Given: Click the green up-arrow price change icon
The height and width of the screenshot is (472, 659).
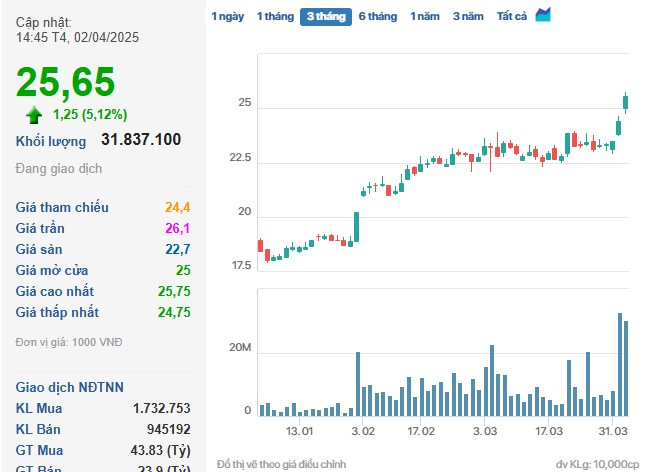Looking at the screenshot, I should pos(34,115).
